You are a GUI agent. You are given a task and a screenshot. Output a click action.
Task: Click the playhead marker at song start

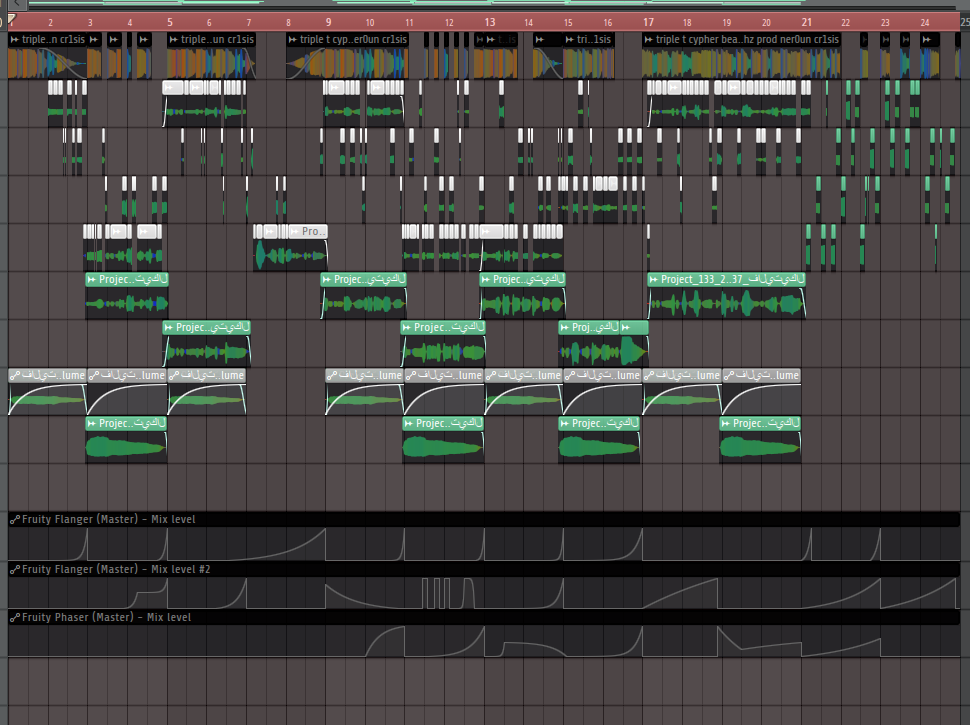coord(11,20)
